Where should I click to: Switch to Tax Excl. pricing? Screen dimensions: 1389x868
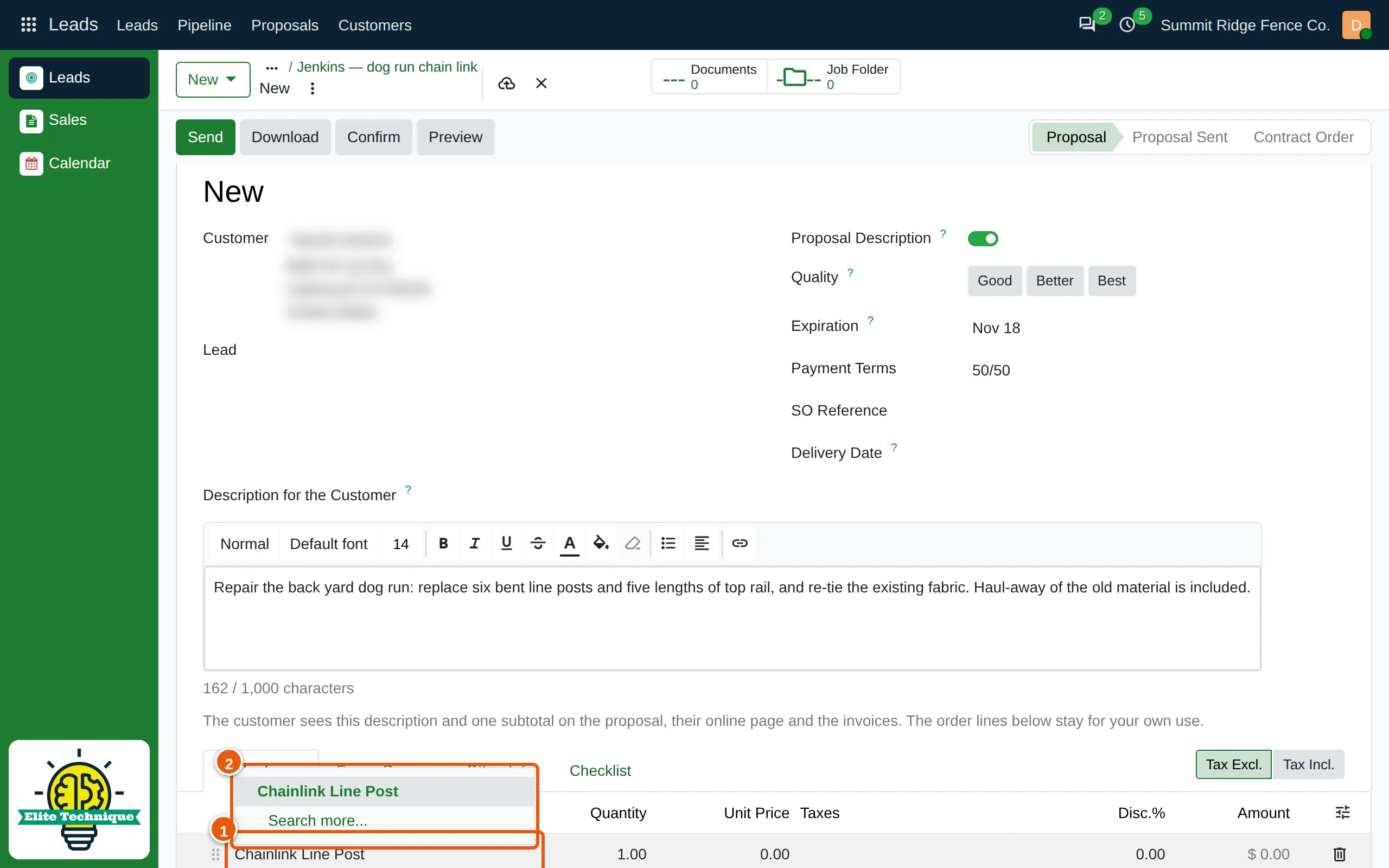pyautogui.click(x=1233, y=765)
